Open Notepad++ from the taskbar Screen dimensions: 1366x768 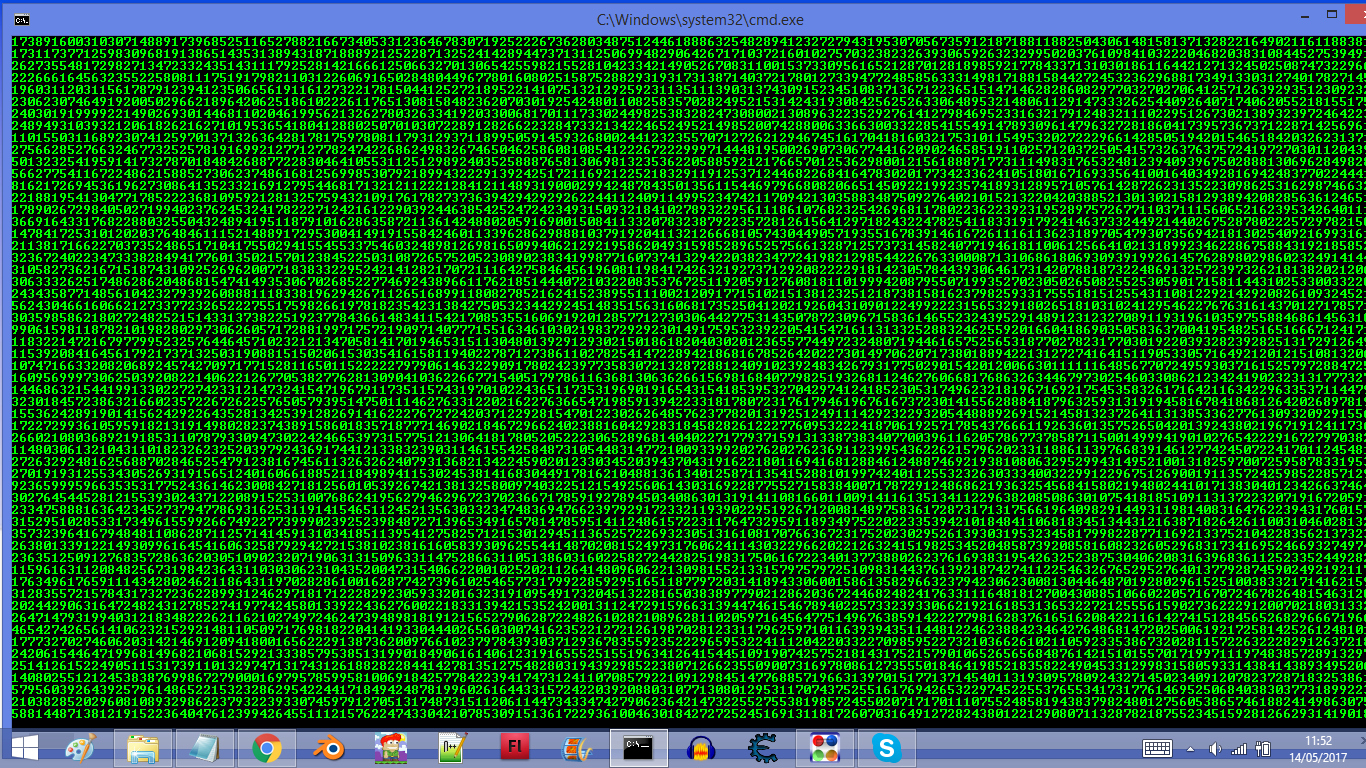(x=450, y=748)
